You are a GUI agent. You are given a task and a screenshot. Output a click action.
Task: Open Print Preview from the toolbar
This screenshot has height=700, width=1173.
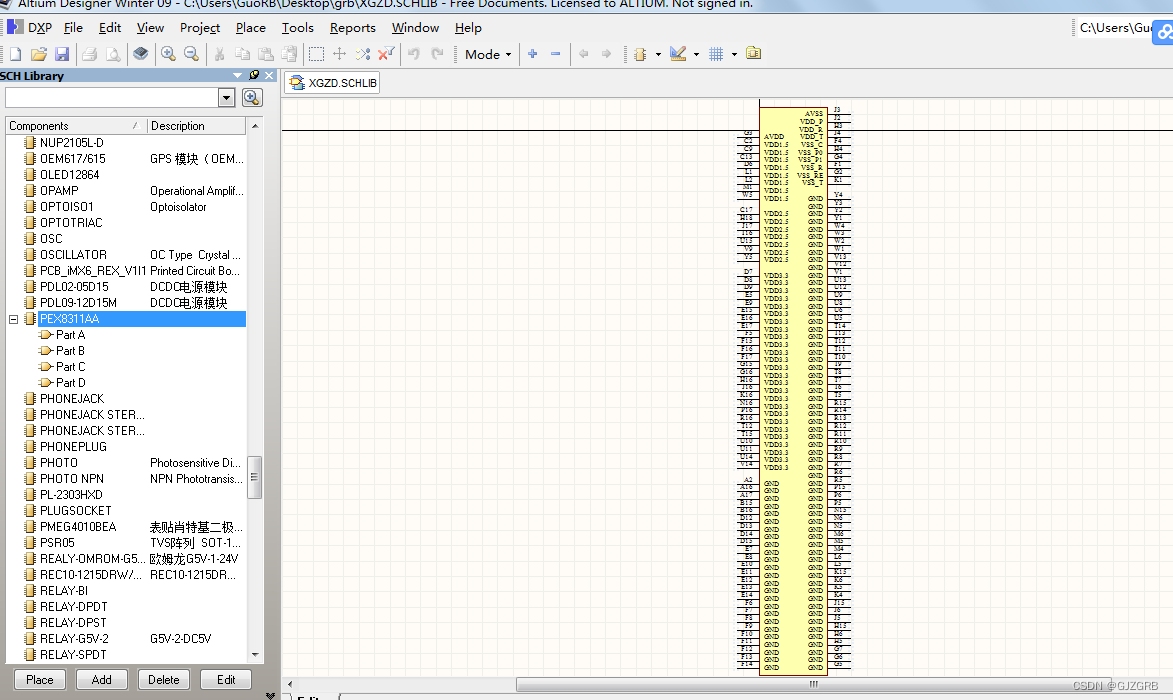(x=112, y=53)
